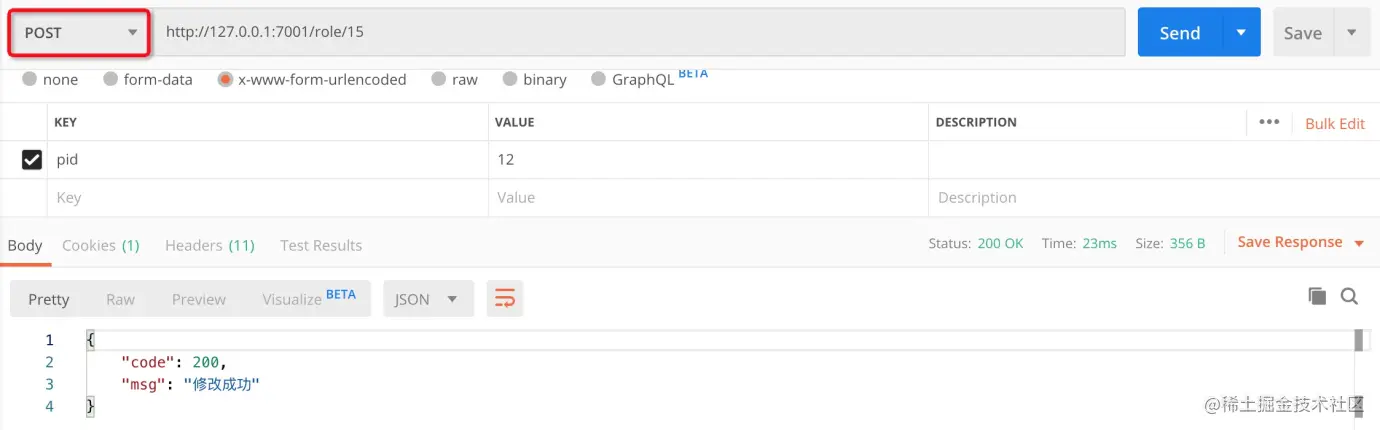Click the wrap lines icon
Viewport: 1380px width, 430px height.
coord(505,299)
